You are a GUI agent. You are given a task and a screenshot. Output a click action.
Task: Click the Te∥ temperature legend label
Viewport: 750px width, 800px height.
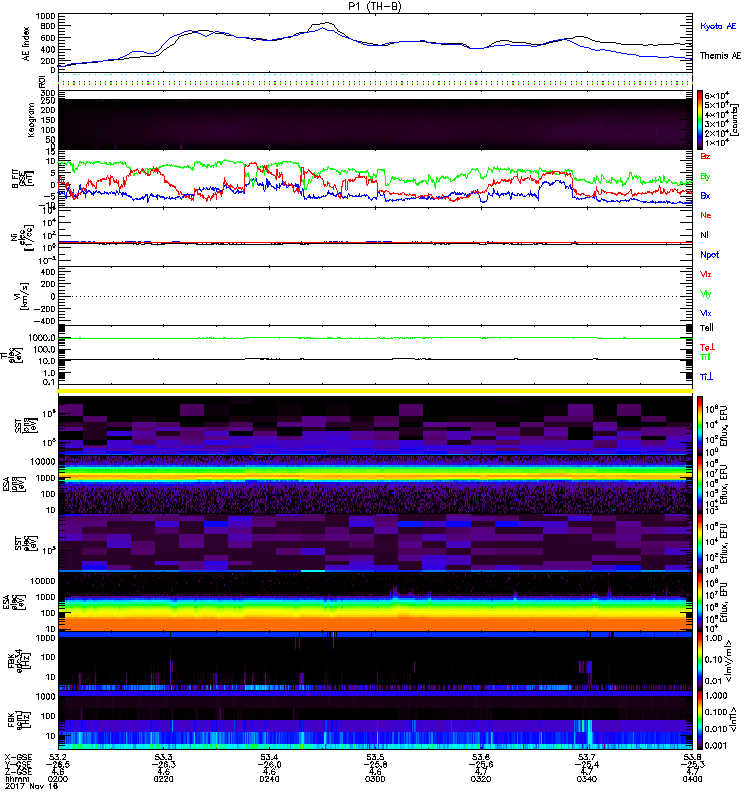coord(707,328)
